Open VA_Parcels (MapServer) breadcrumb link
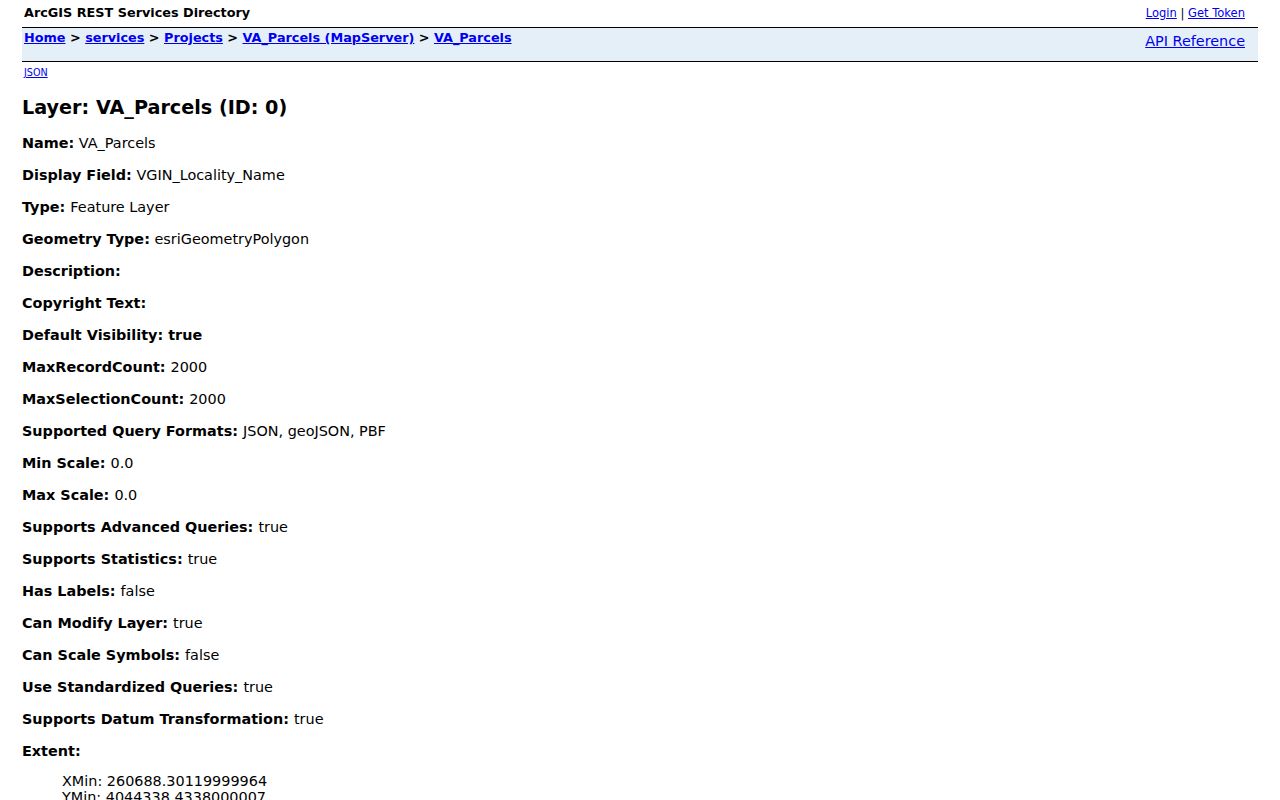Screen dimensions: 1280x800 [328, 38]
